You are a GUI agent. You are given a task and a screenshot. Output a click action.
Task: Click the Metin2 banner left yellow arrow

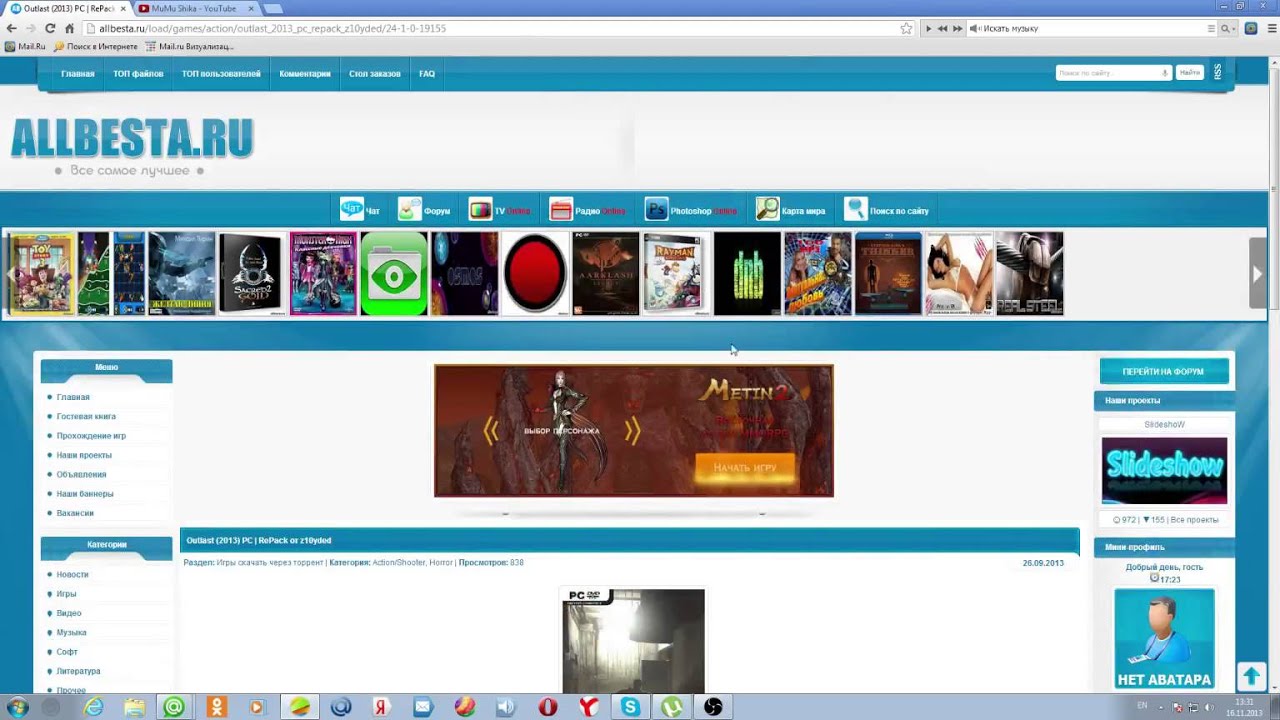pos(490,431)
